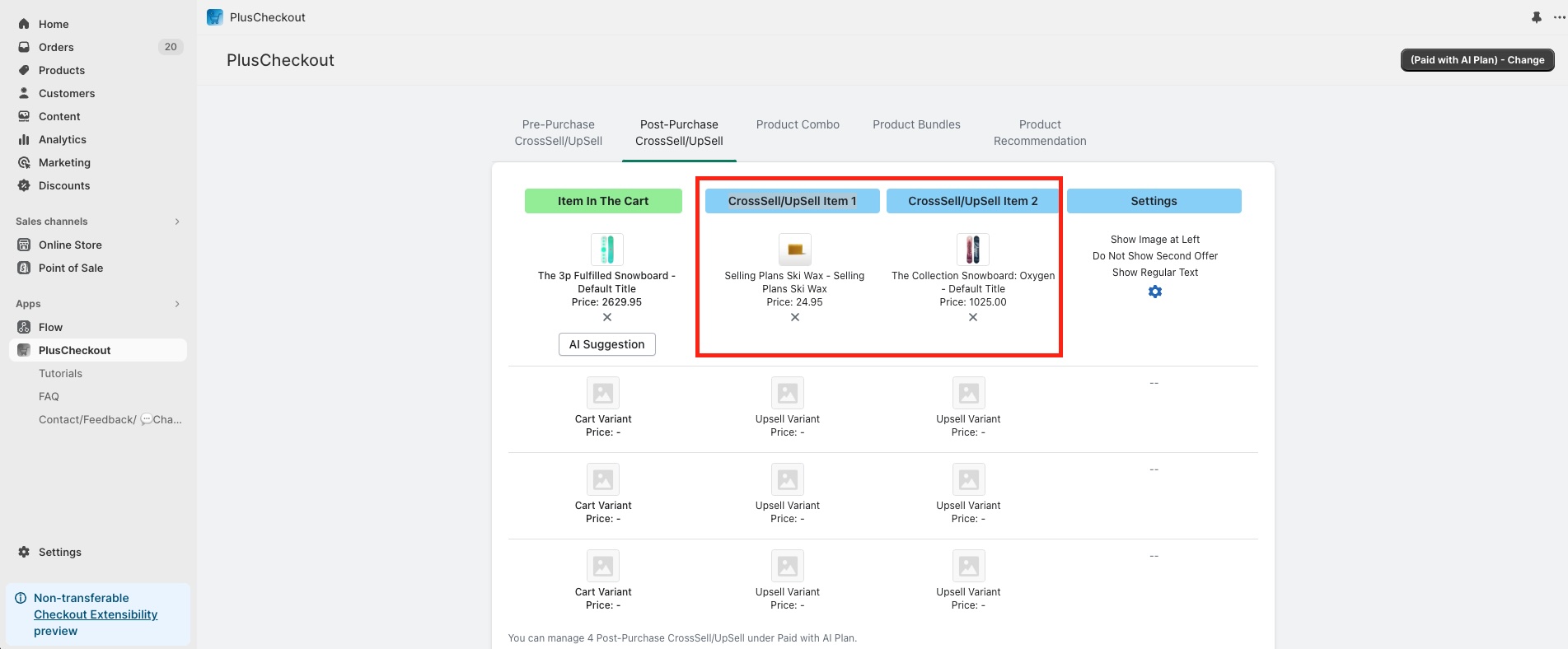
Task: Open the Checkout Extensibility preview link
Action: 96,614
